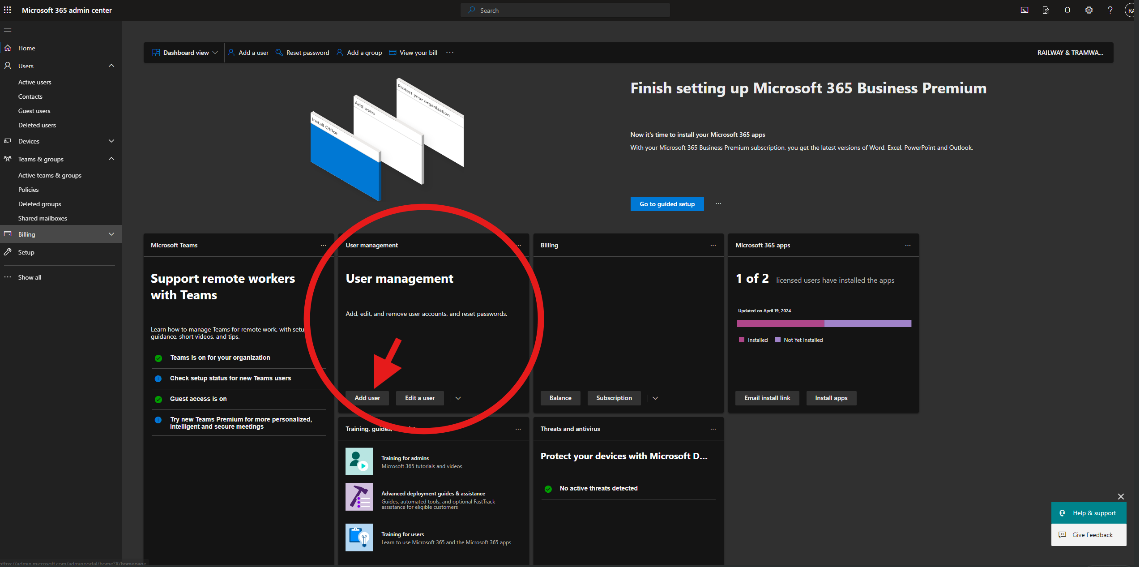
Task: Click Add a group in top toolbar
Action: click(x=359, y=53)
